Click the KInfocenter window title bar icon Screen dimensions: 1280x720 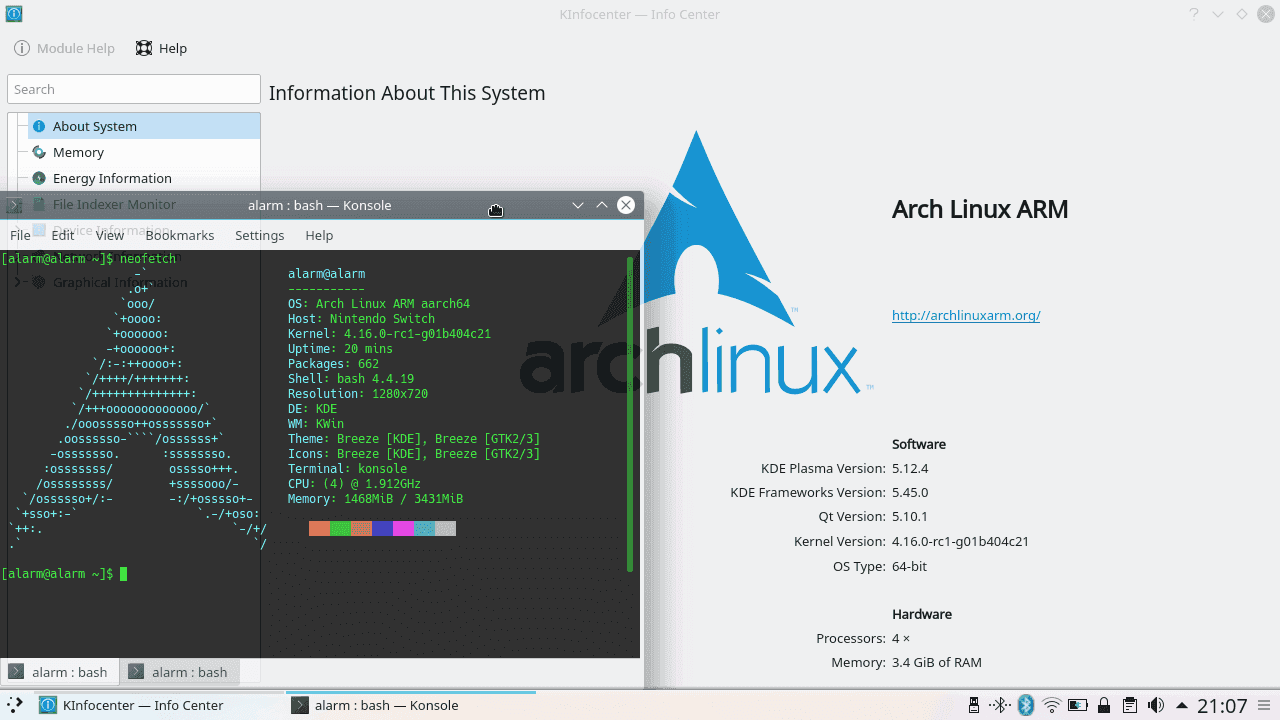point(14,14)
